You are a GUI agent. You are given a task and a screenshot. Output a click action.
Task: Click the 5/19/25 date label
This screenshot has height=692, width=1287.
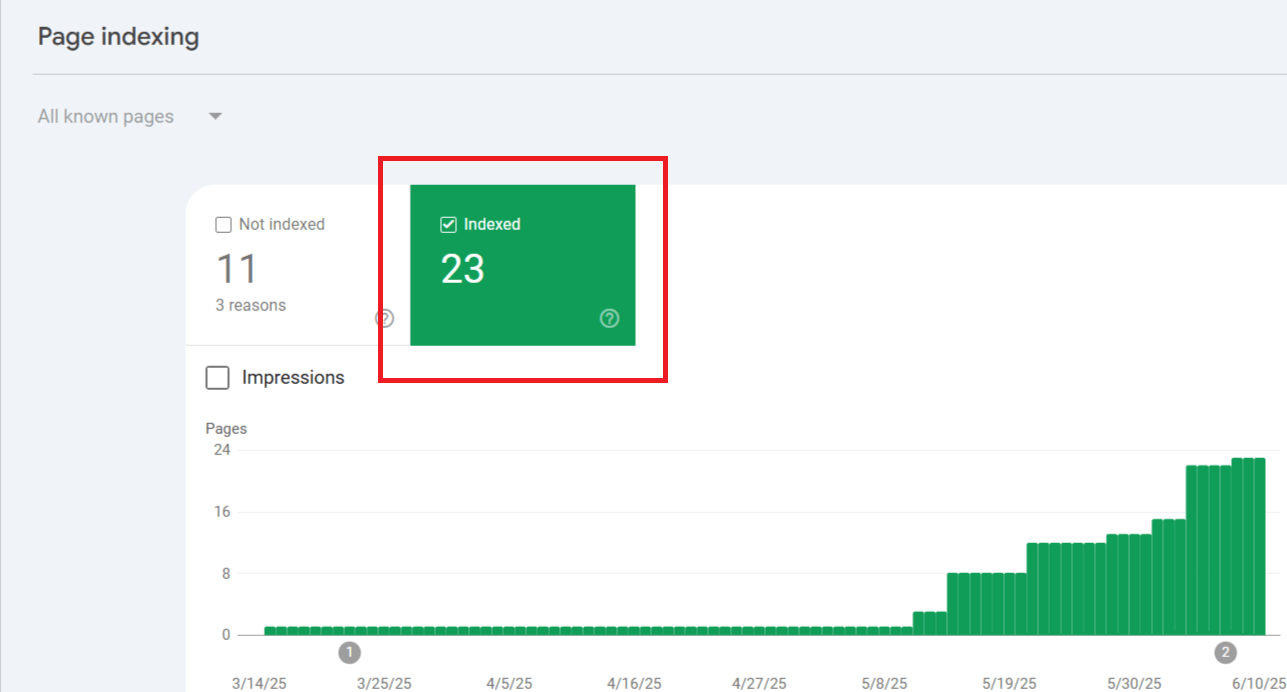[x=1008, y=683]
